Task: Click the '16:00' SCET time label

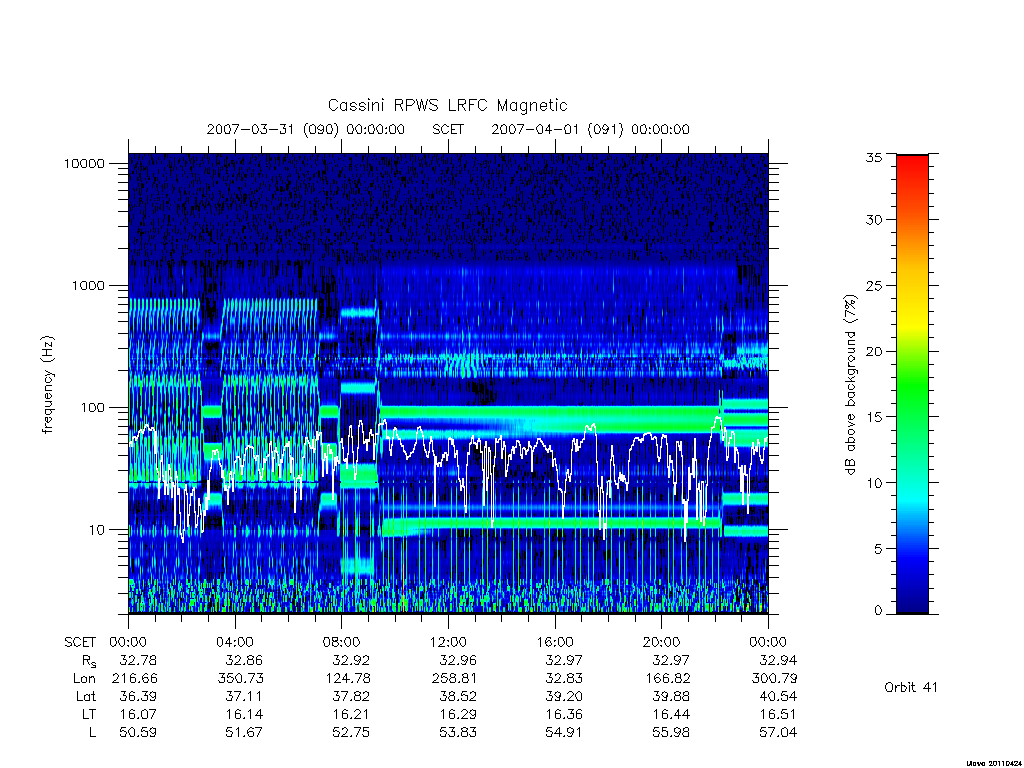Action: point(555,642)
